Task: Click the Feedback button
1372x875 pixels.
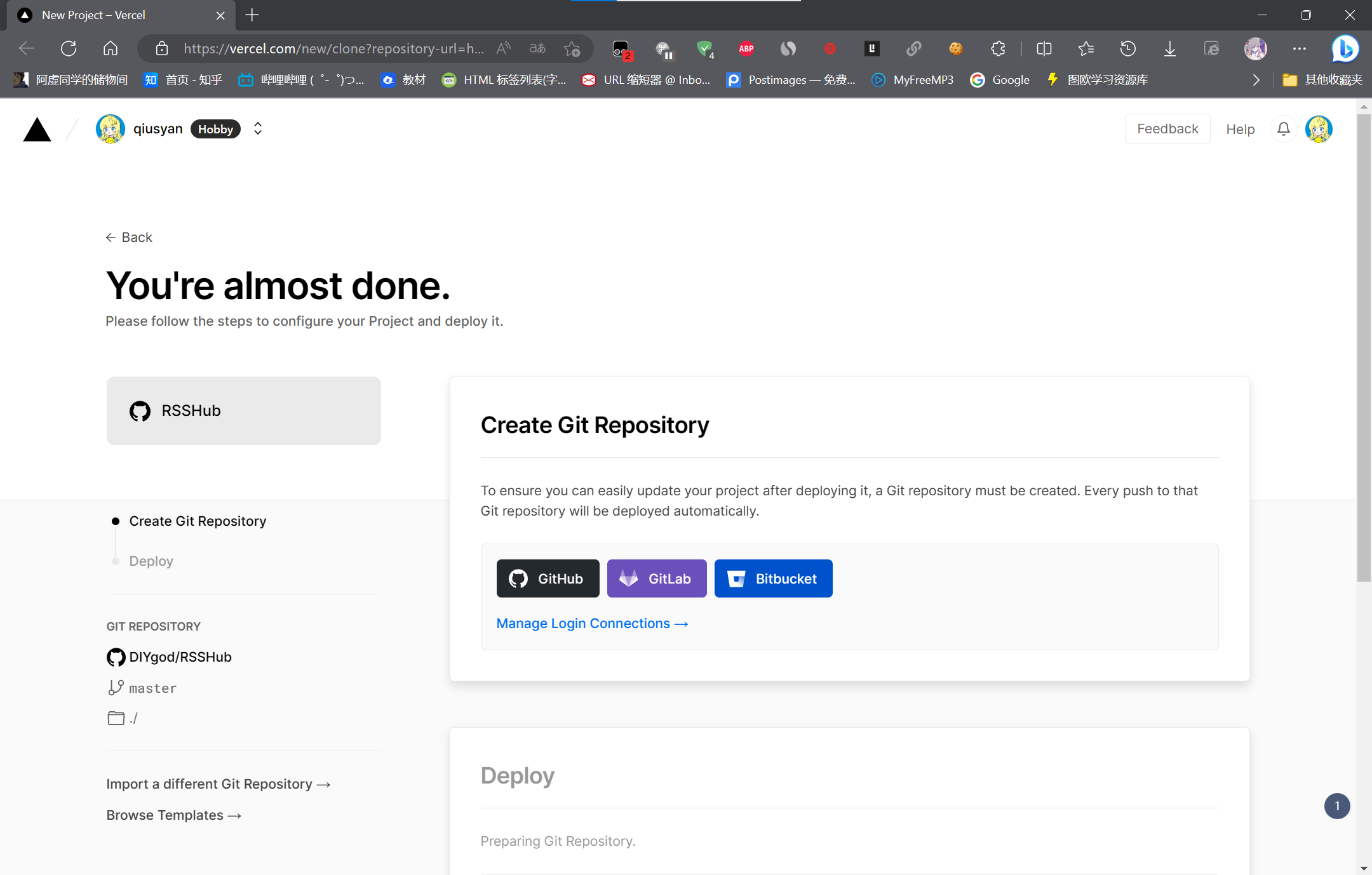Action: [x=1167, y=129]
